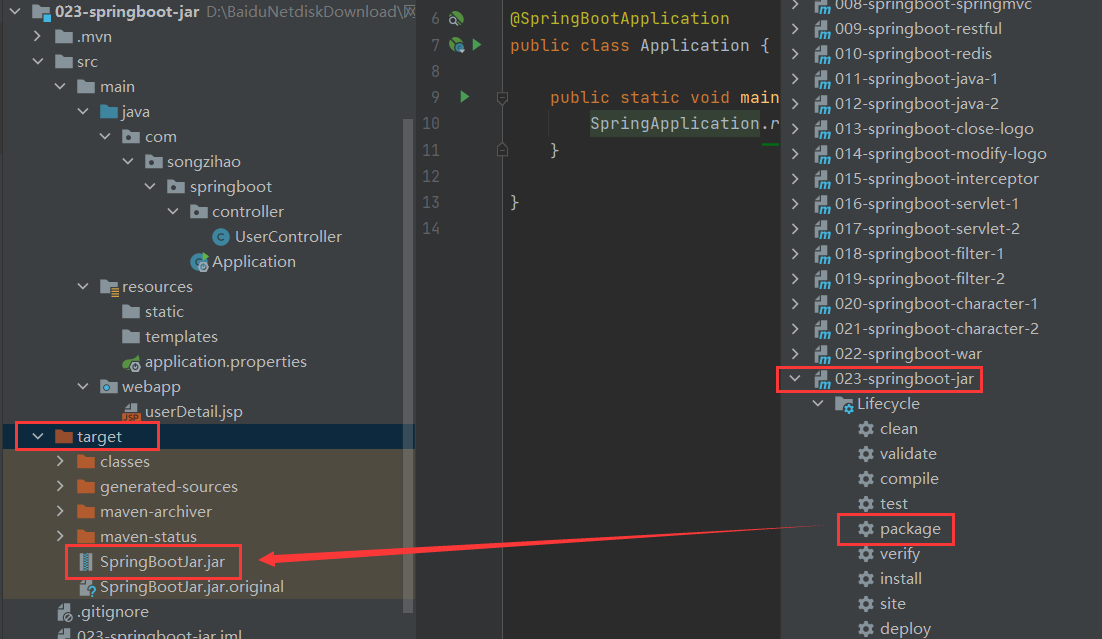The height and width of the screenshot is (639, 1102).
Task: Open userDetail.jsp file
Action: [x=193, y=412]
